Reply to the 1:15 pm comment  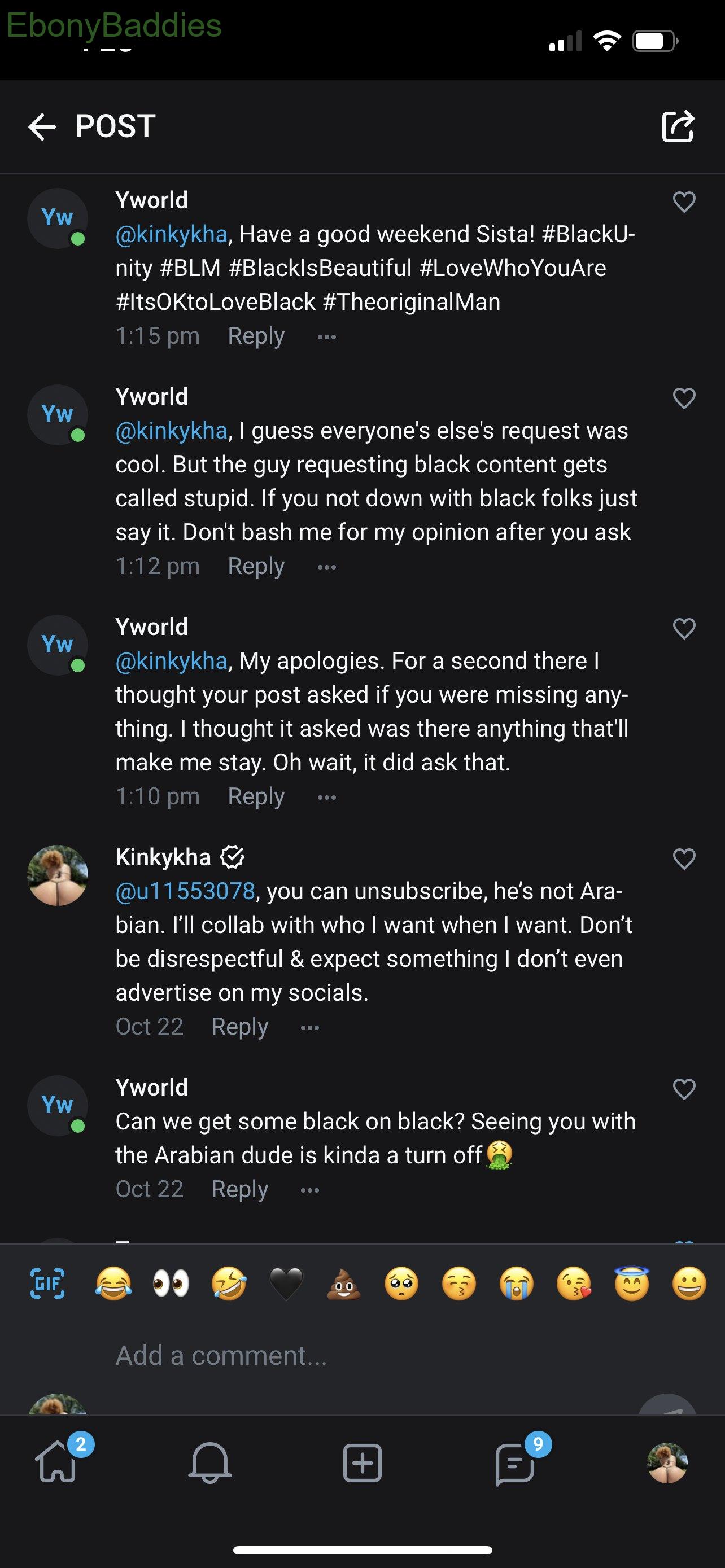256,336
